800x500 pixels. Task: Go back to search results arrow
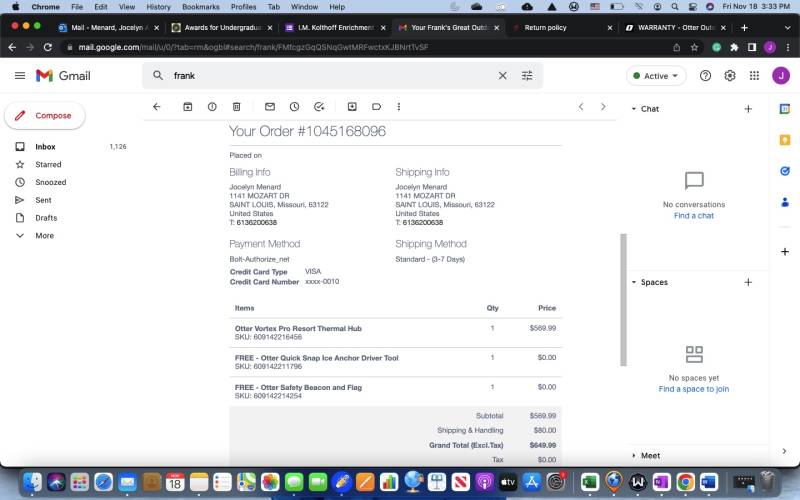[x=157, y=107]
